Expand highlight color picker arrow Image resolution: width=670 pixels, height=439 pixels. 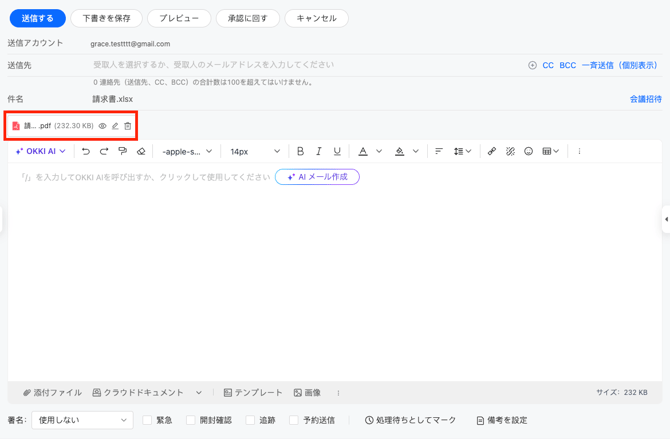(416, 151)
